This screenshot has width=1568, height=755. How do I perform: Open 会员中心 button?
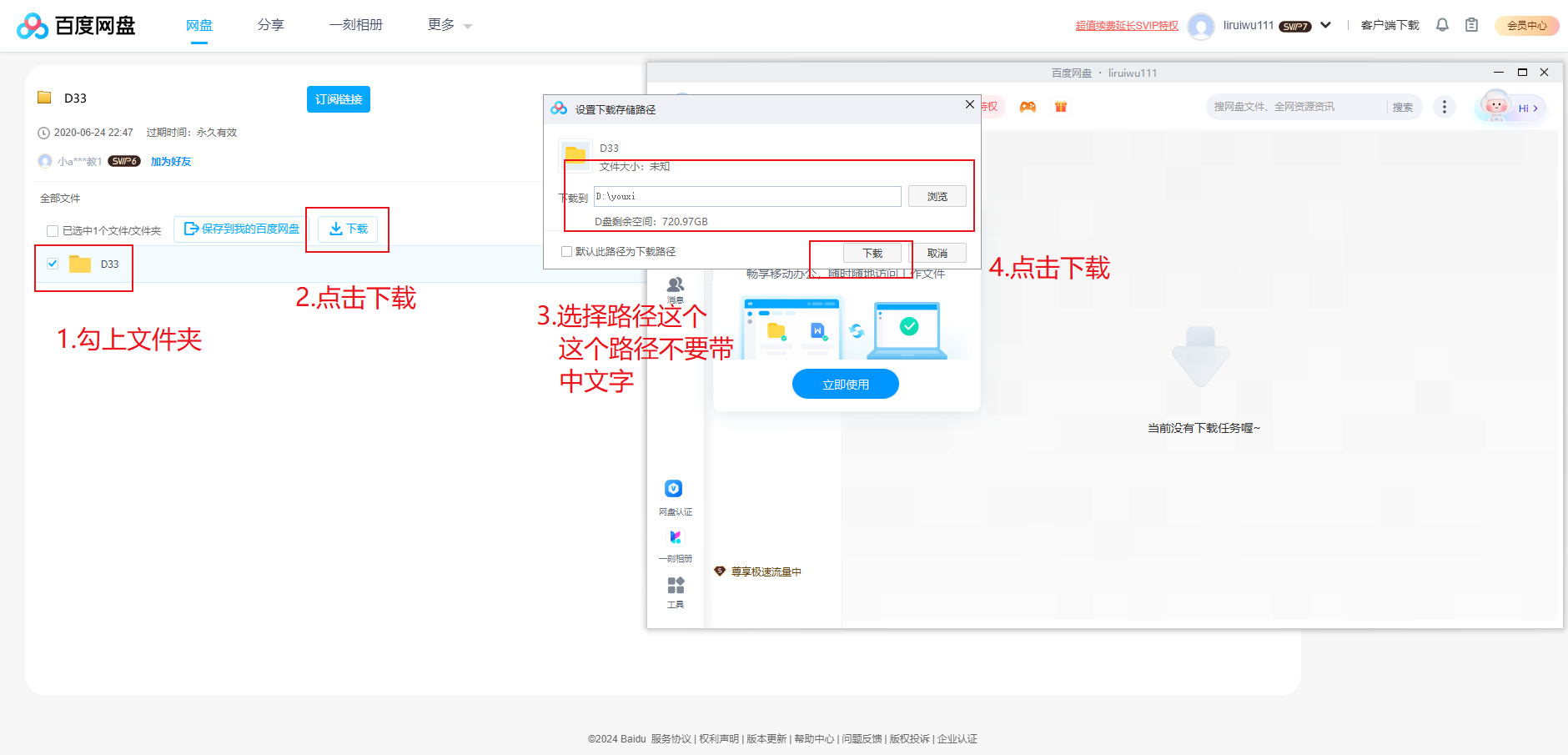(1527, 26)
